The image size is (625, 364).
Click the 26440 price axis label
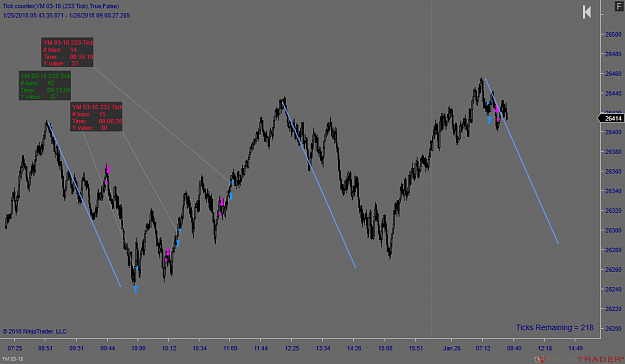point(613,93)
